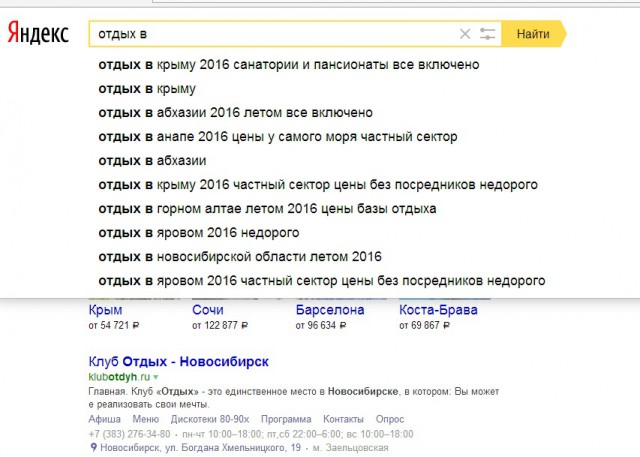Pick suggestion 'отдых в новосибирской области летом 2016'

240,257
